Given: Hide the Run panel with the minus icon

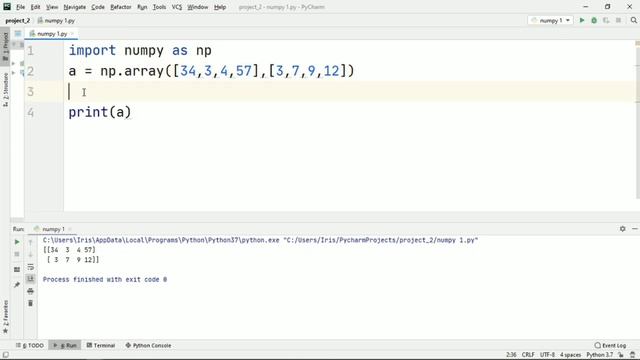Looking at the screenshot, I should pyautogui.click(x=635, y=229).
